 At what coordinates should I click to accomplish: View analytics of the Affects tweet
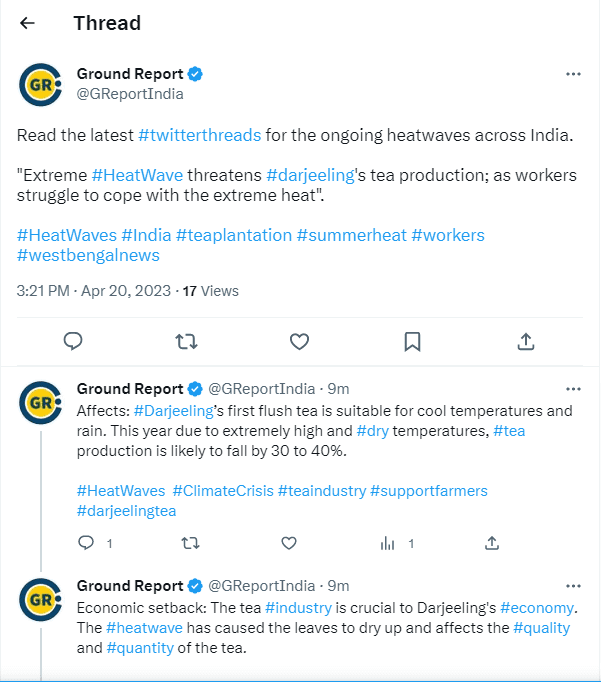point(387,543)
